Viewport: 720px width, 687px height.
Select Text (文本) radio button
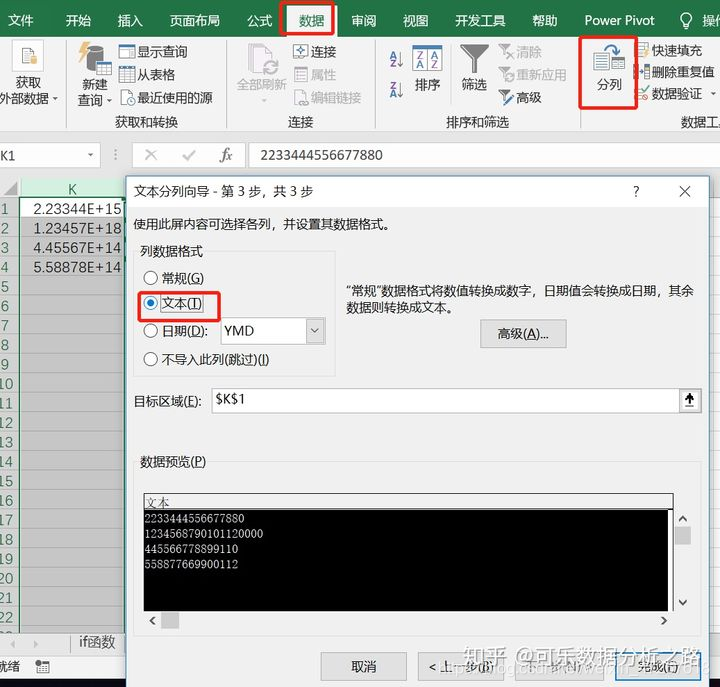(x=151, y=303)
